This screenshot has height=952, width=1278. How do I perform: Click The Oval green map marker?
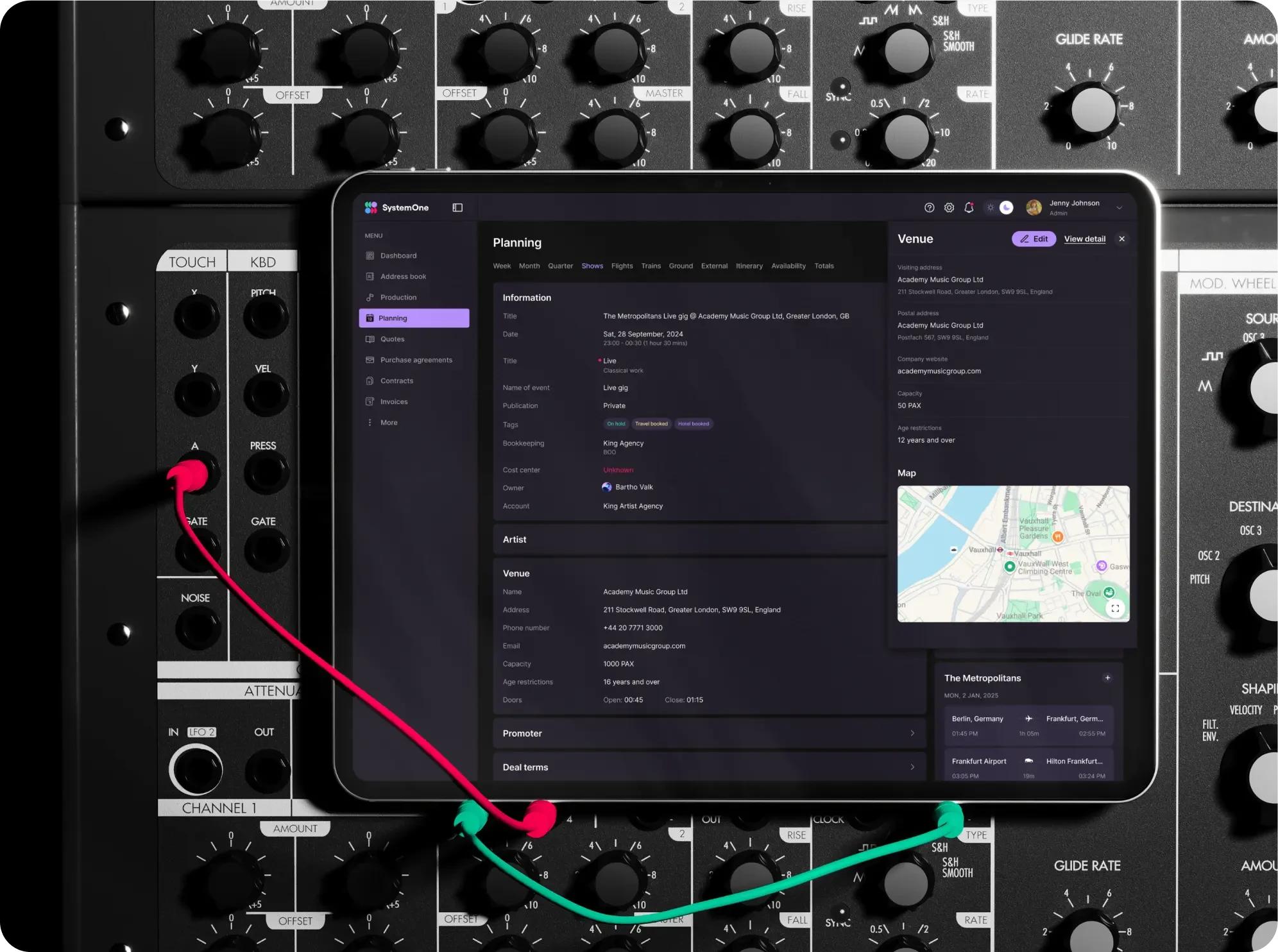tap(1109, 592)
